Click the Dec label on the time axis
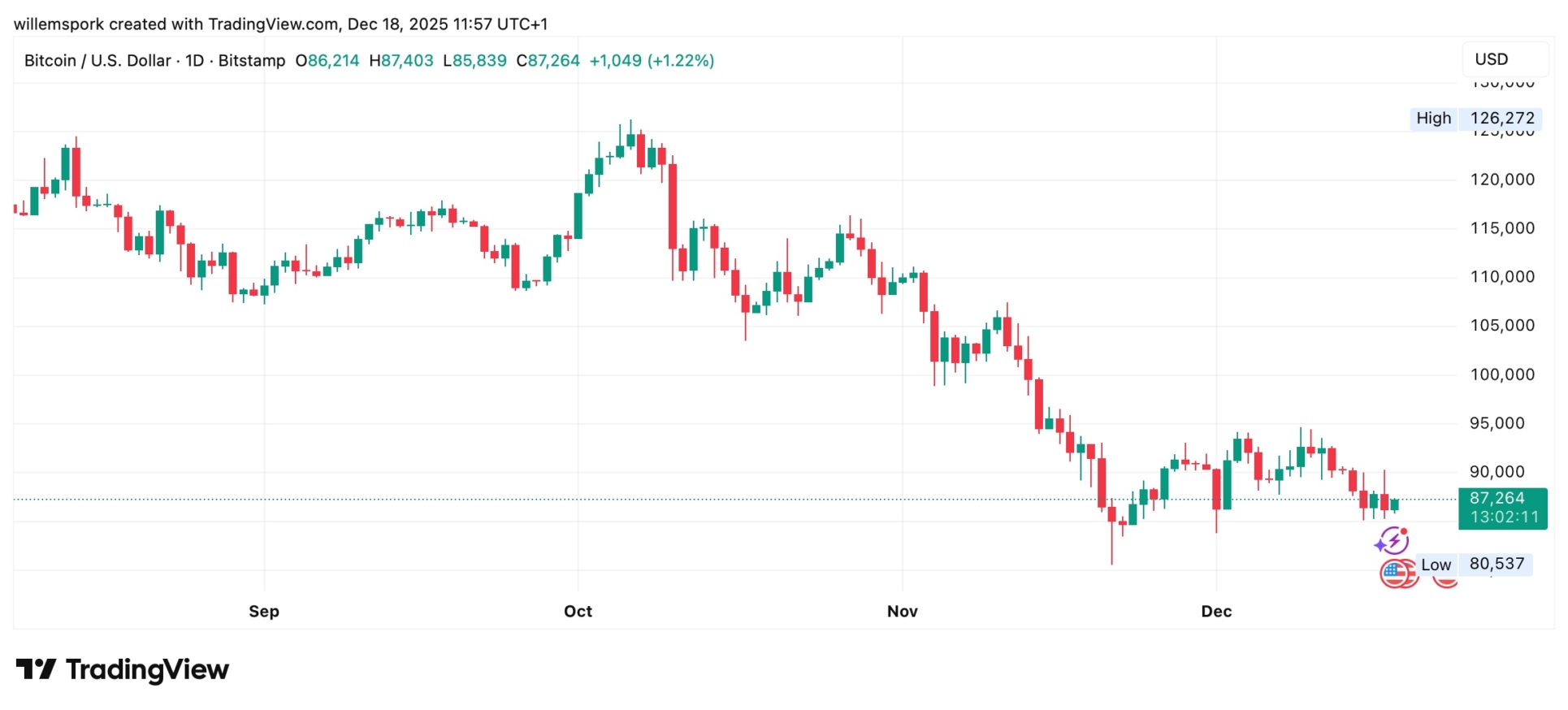The image size is (1568, 710). [1216, 612]
